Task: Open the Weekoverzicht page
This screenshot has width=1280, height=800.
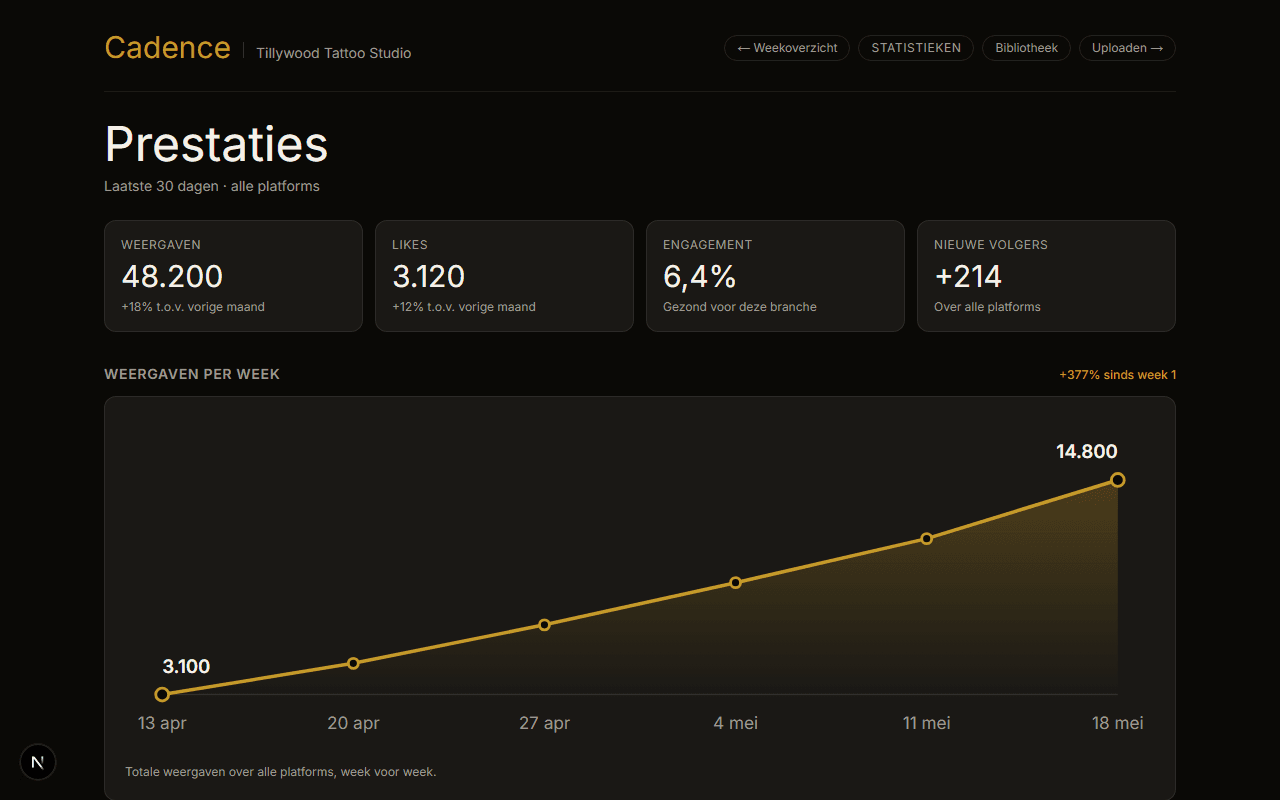Action: pyautogui.click(x=787, y=48)
